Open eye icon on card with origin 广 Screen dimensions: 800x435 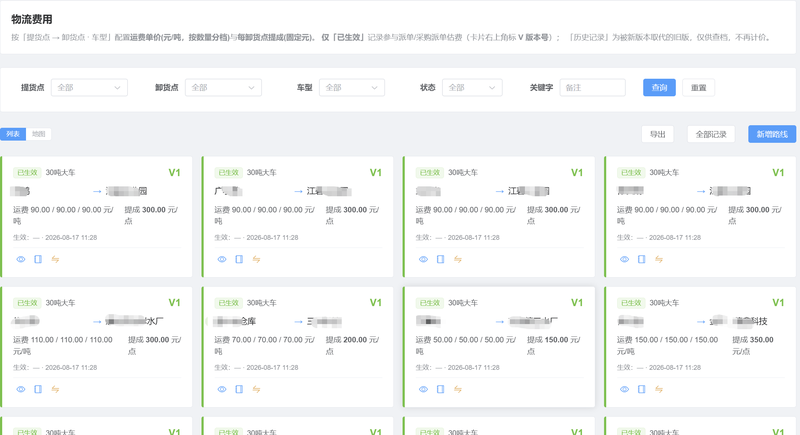tap(222, 259)
